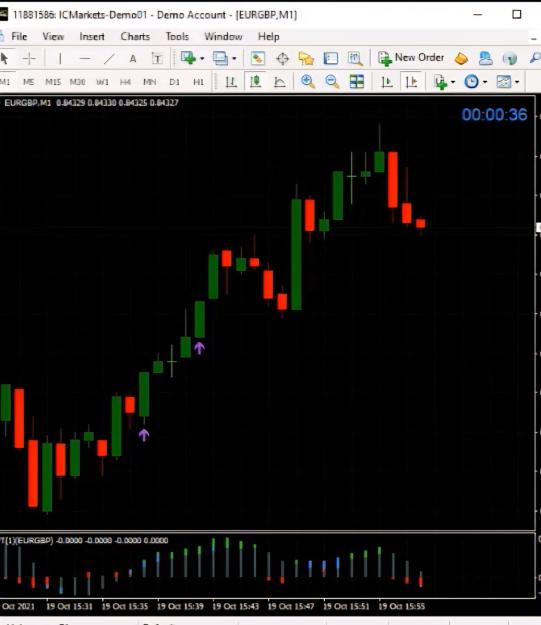The width and height of the screenshot is (541, 625).
Task: Pick the text (A) annotation tool
Action: point(133,59)
